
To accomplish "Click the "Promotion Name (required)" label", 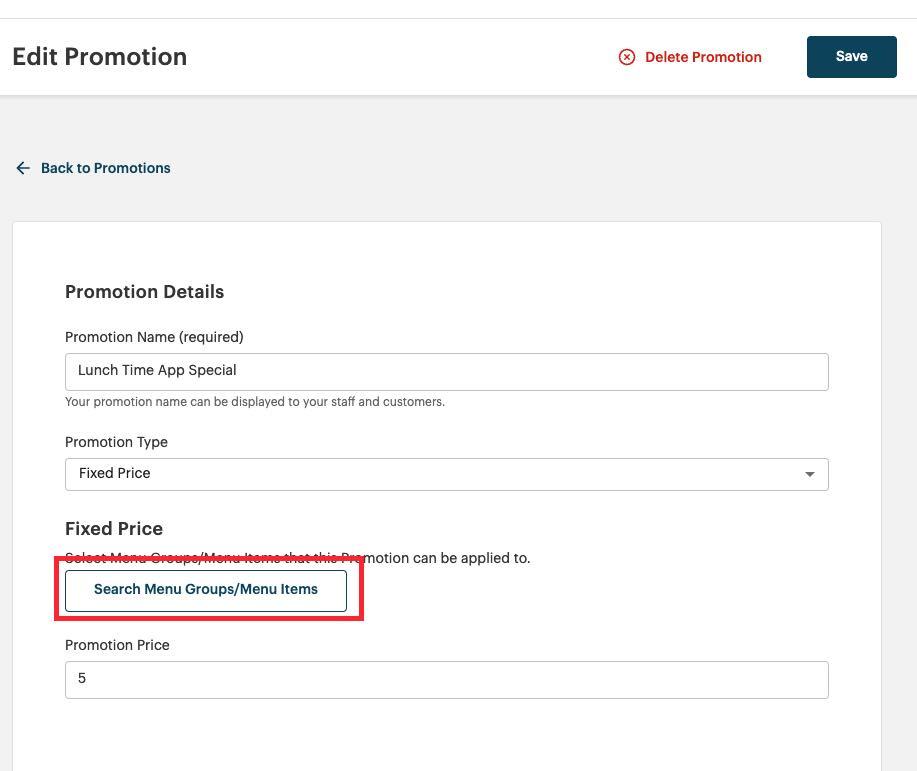I will 154,337.
